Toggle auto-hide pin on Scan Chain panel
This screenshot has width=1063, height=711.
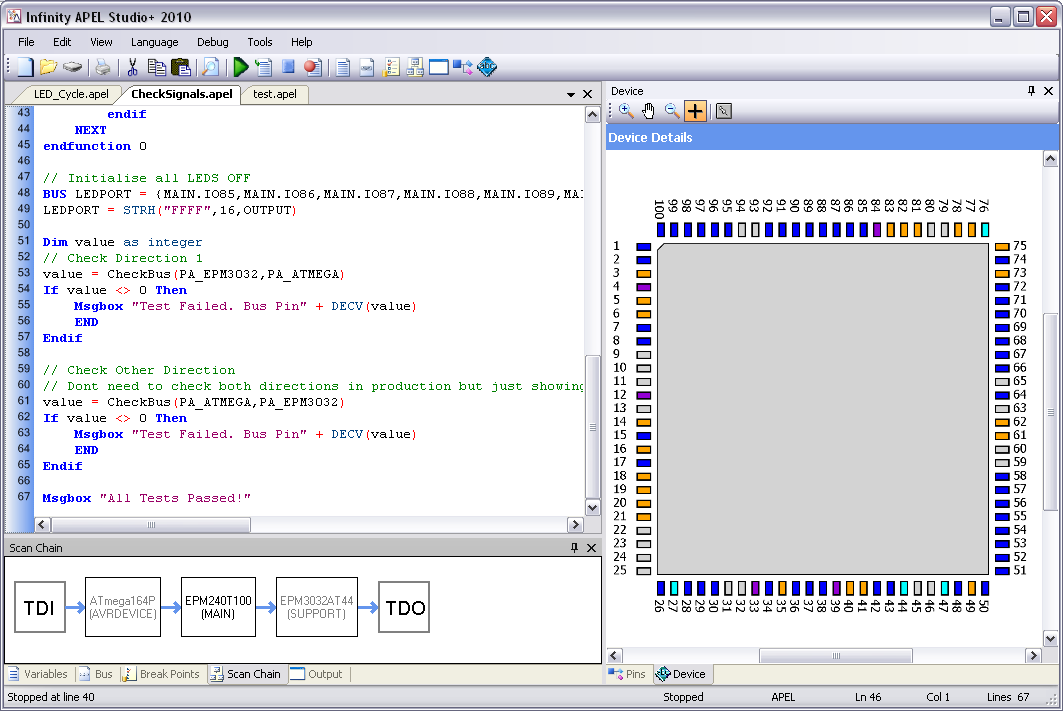[575, 548]
